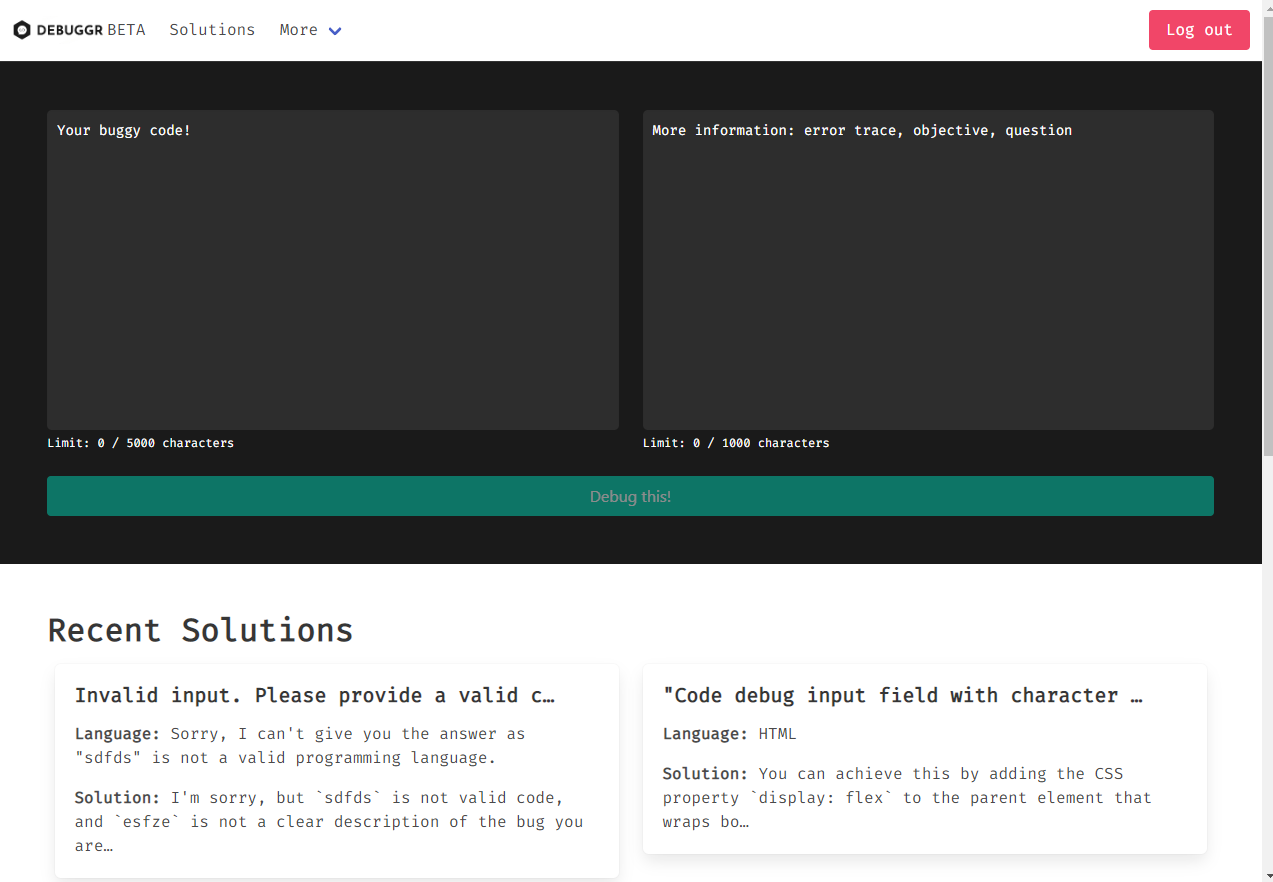Expand the More navigation dropdown

pos(298,29)
